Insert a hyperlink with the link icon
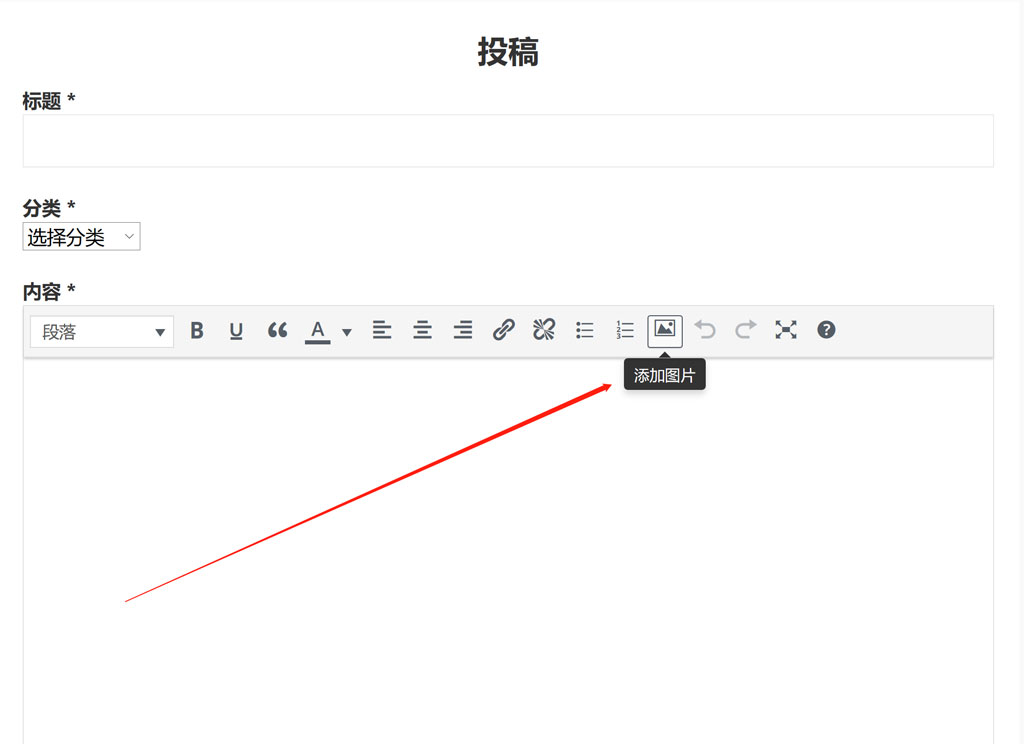This screenshot has height=744, width=1024. (504, 330)
